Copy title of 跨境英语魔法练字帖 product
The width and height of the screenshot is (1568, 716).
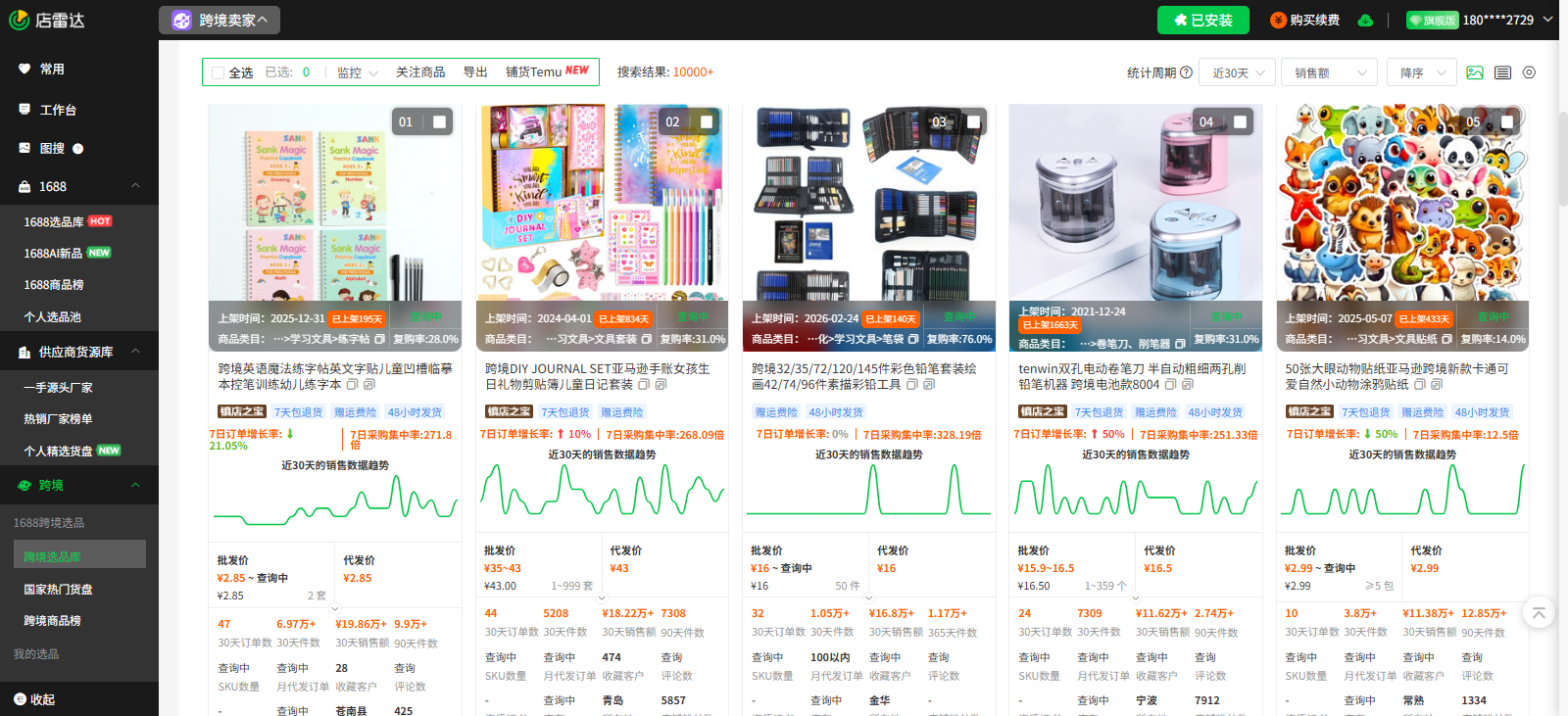(353, 385)
